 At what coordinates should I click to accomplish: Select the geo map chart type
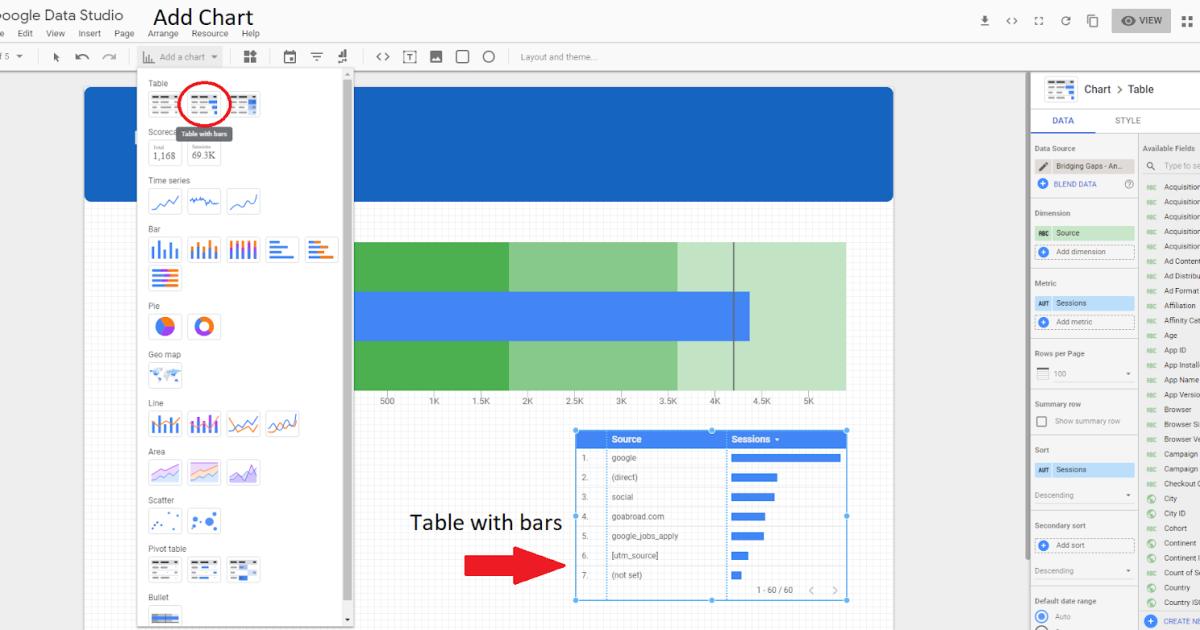click(165, 376)
